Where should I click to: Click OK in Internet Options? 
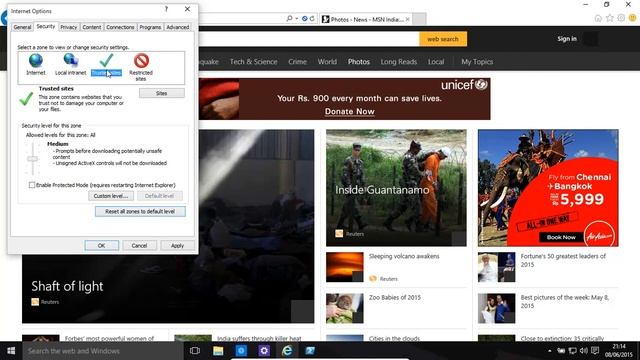point(102,246)
